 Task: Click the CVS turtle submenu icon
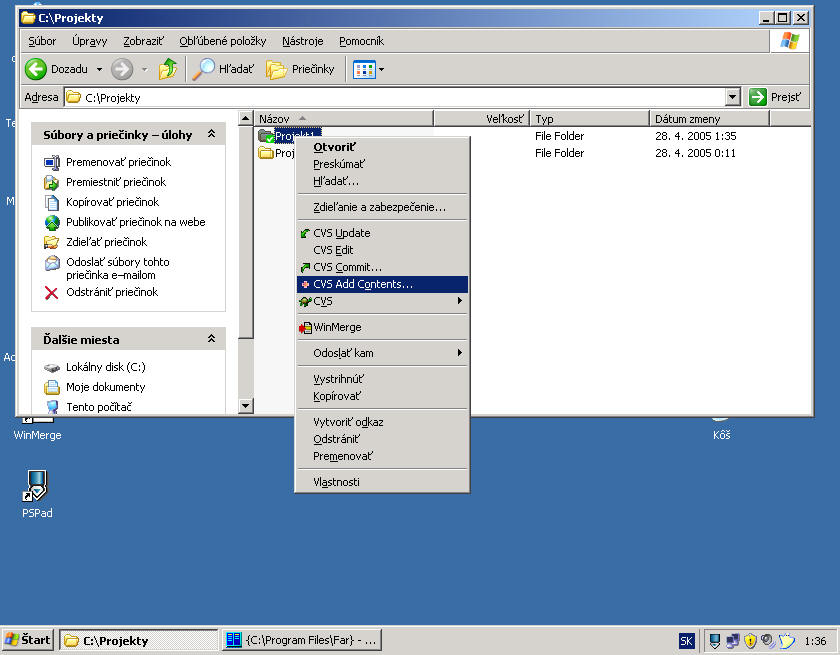point(305,302)
